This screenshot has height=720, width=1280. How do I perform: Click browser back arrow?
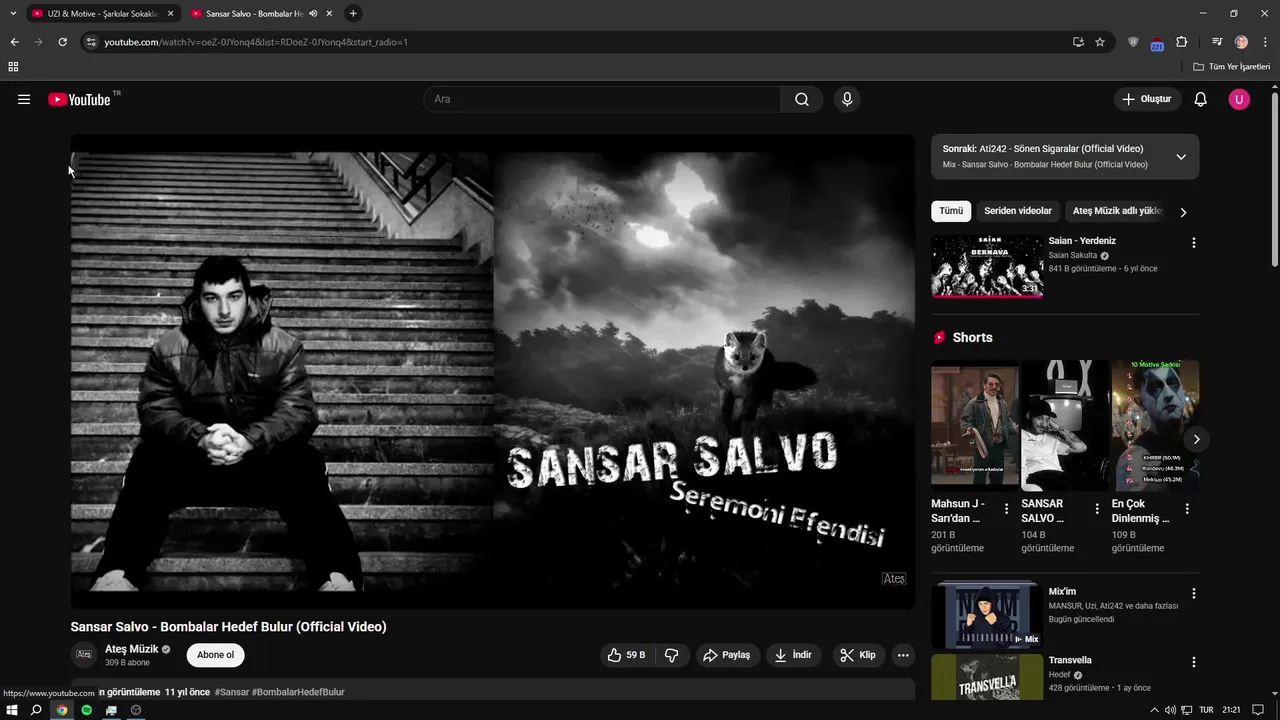click(14, 42)
